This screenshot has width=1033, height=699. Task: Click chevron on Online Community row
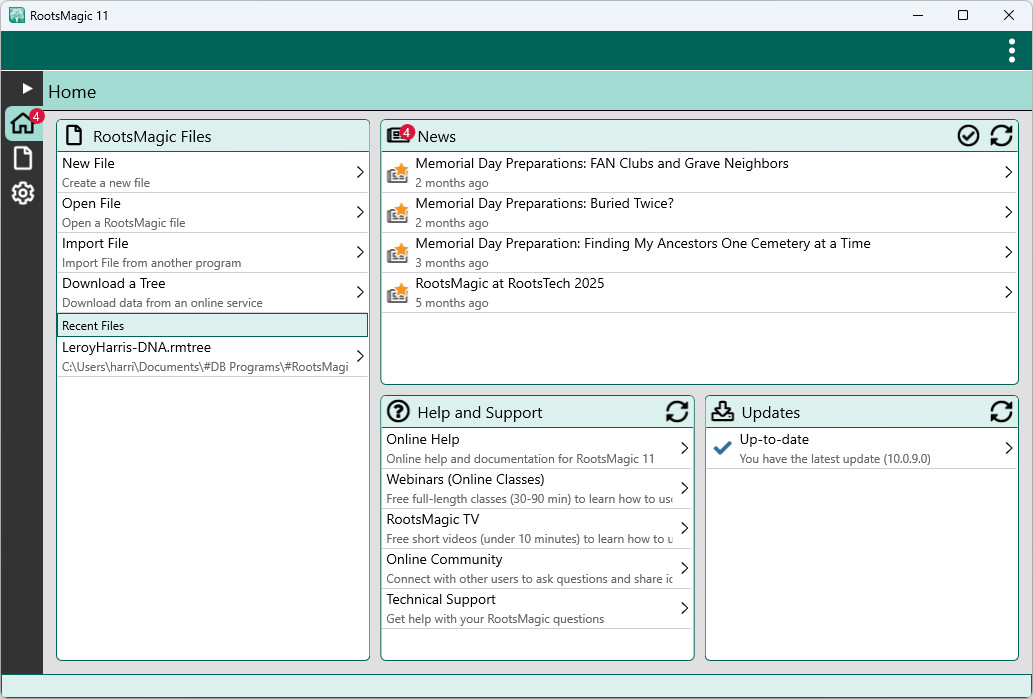point(684,568)
